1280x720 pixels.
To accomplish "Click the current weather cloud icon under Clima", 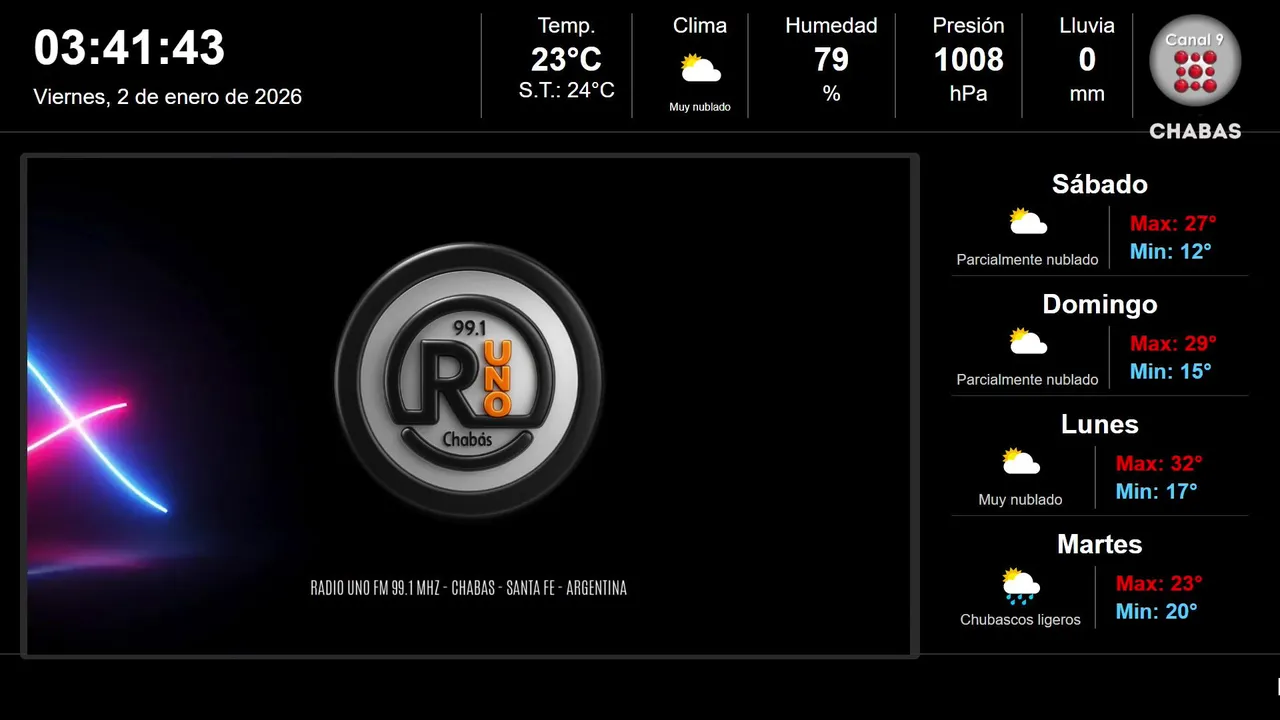I will coord(700,69).
